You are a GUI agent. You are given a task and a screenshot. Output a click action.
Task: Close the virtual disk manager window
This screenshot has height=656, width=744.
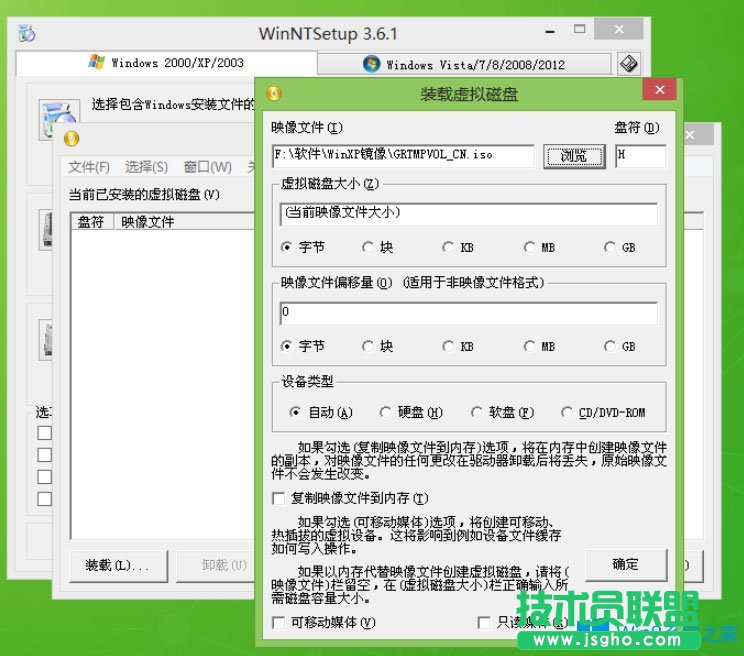(697, 135)
